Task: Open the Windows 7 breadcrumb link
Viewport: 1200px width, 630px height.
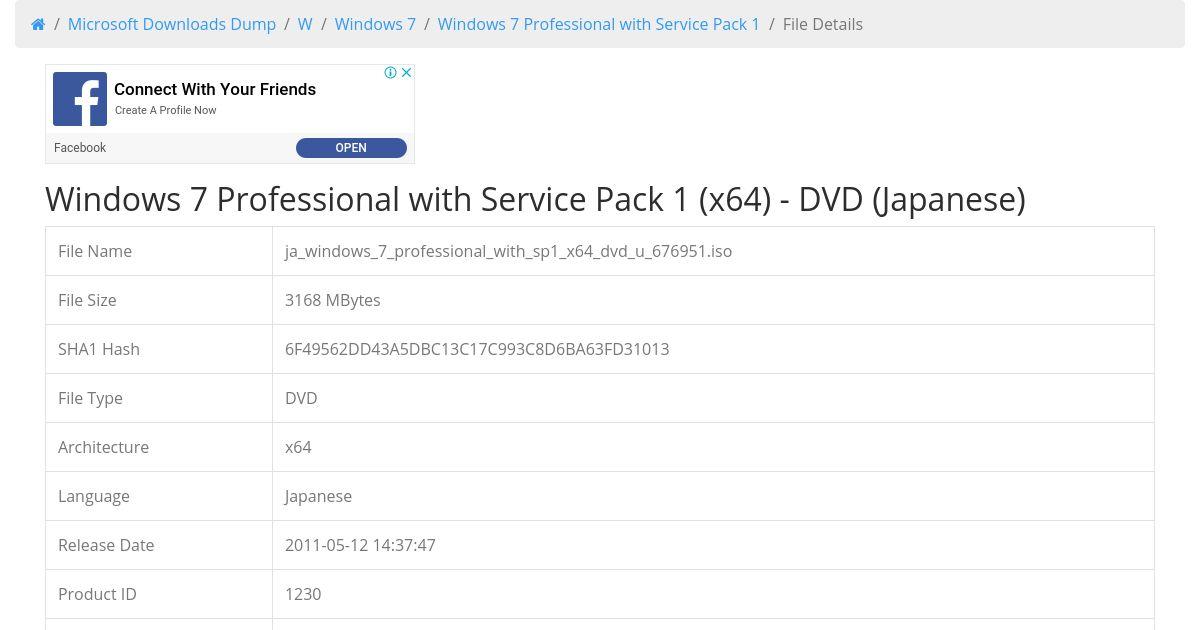Action: click(375, 24)
